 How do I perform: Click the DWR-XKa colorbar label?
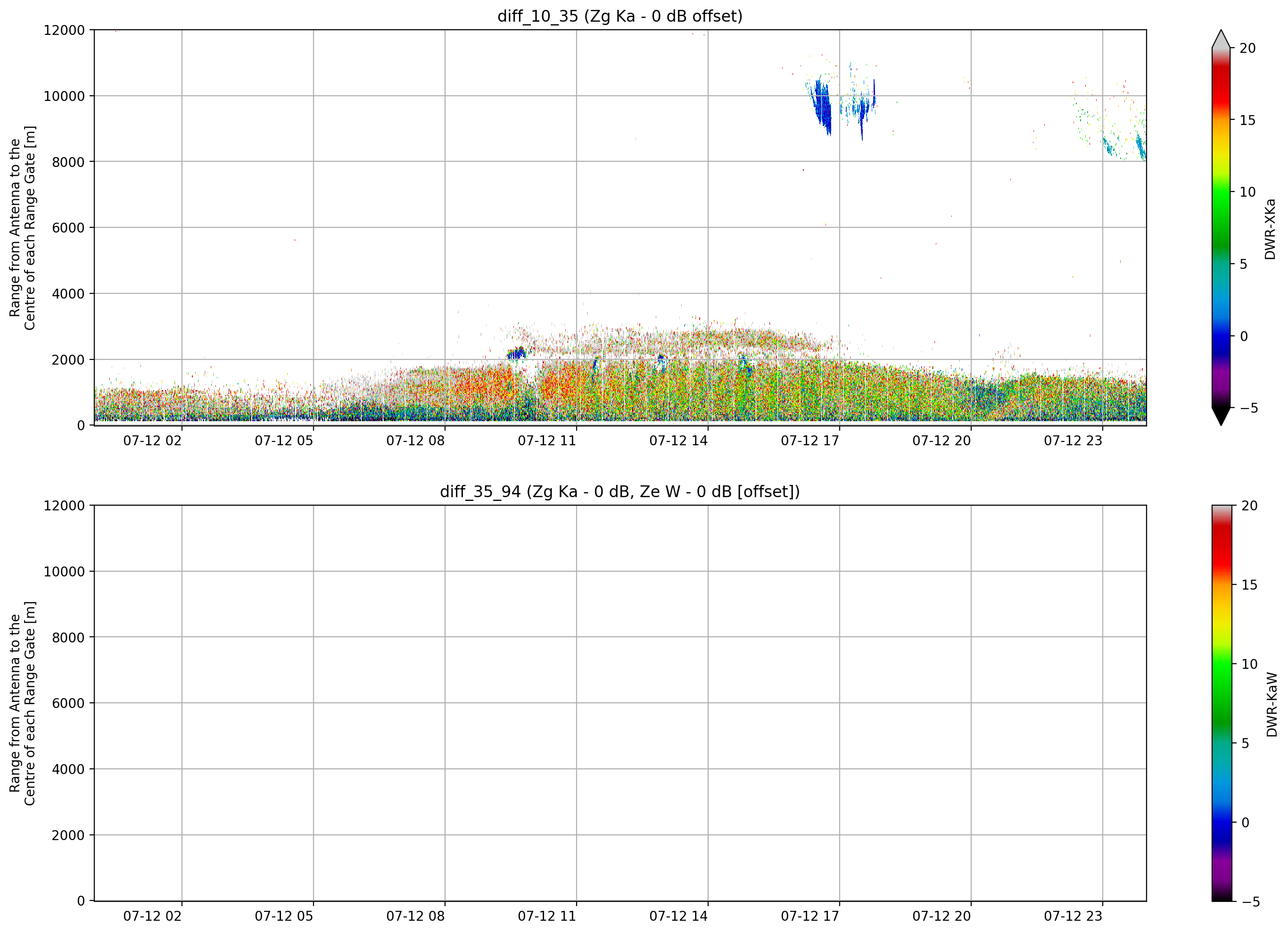pos(1271,229)
